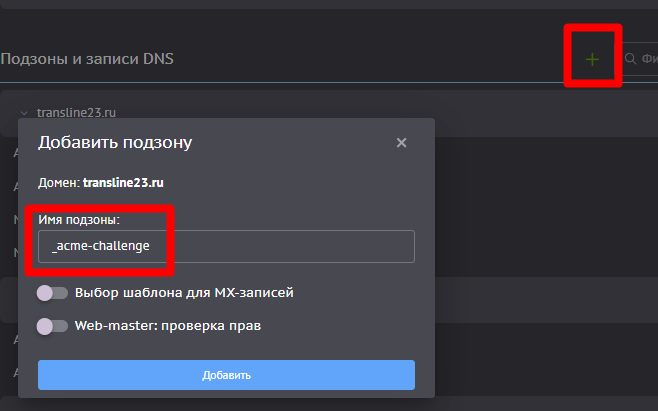
Task: Collapse the transline23.ru chevron
Action: coord(24,113)
